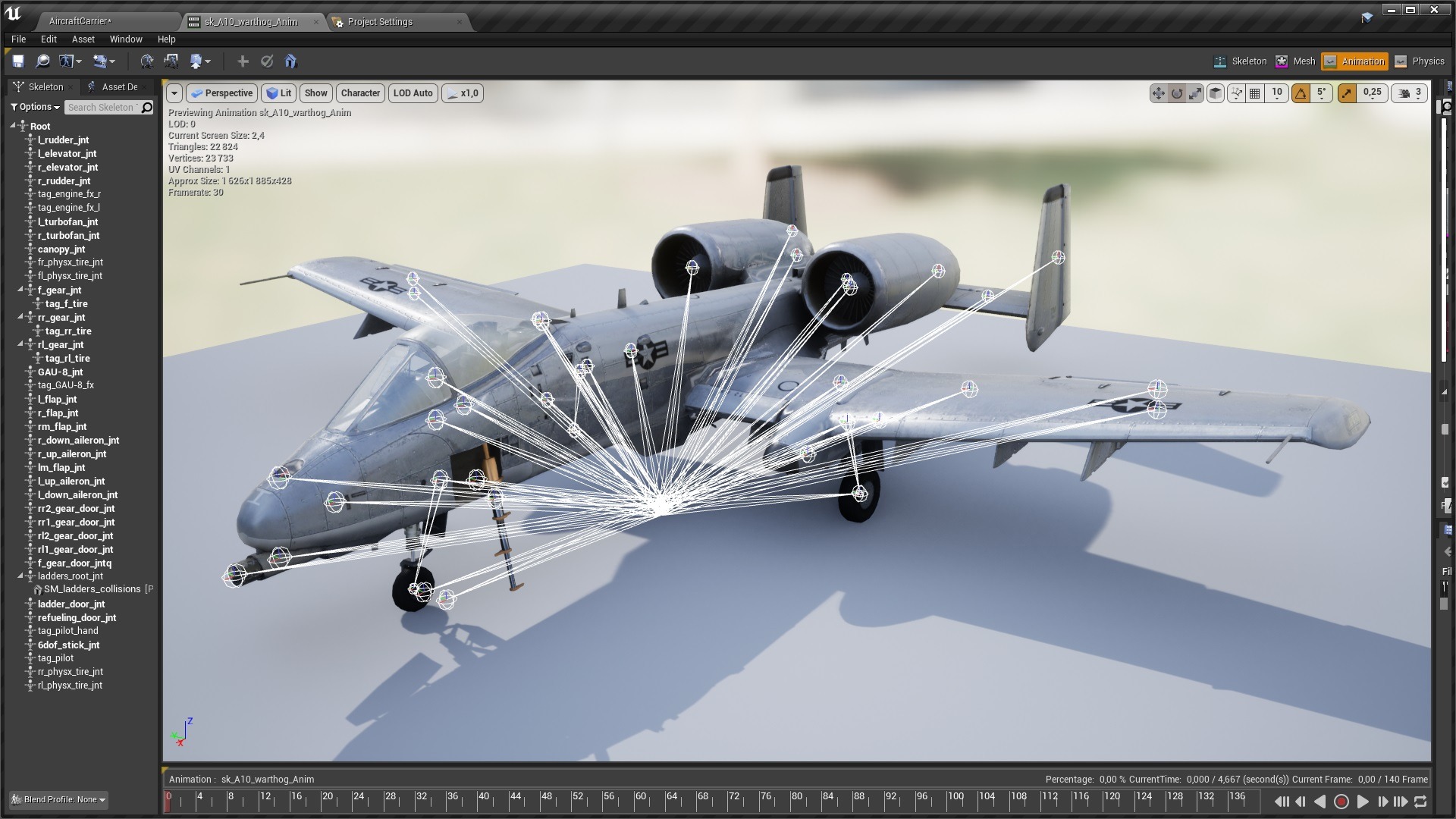The image size is (1456, 819).
Task: Switch to Animation mode
Action: coord(1354,61)
